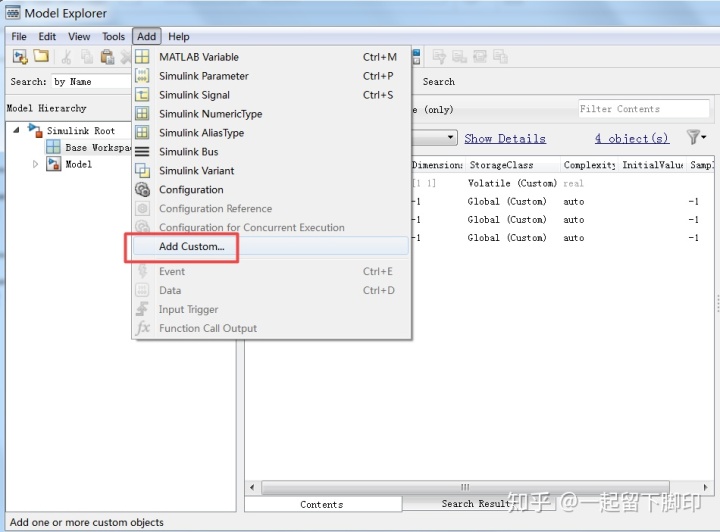The height and width of the screenshot is (532, 720).
Task: Switch to Search Results tab
Action: [x=476, y=503]
